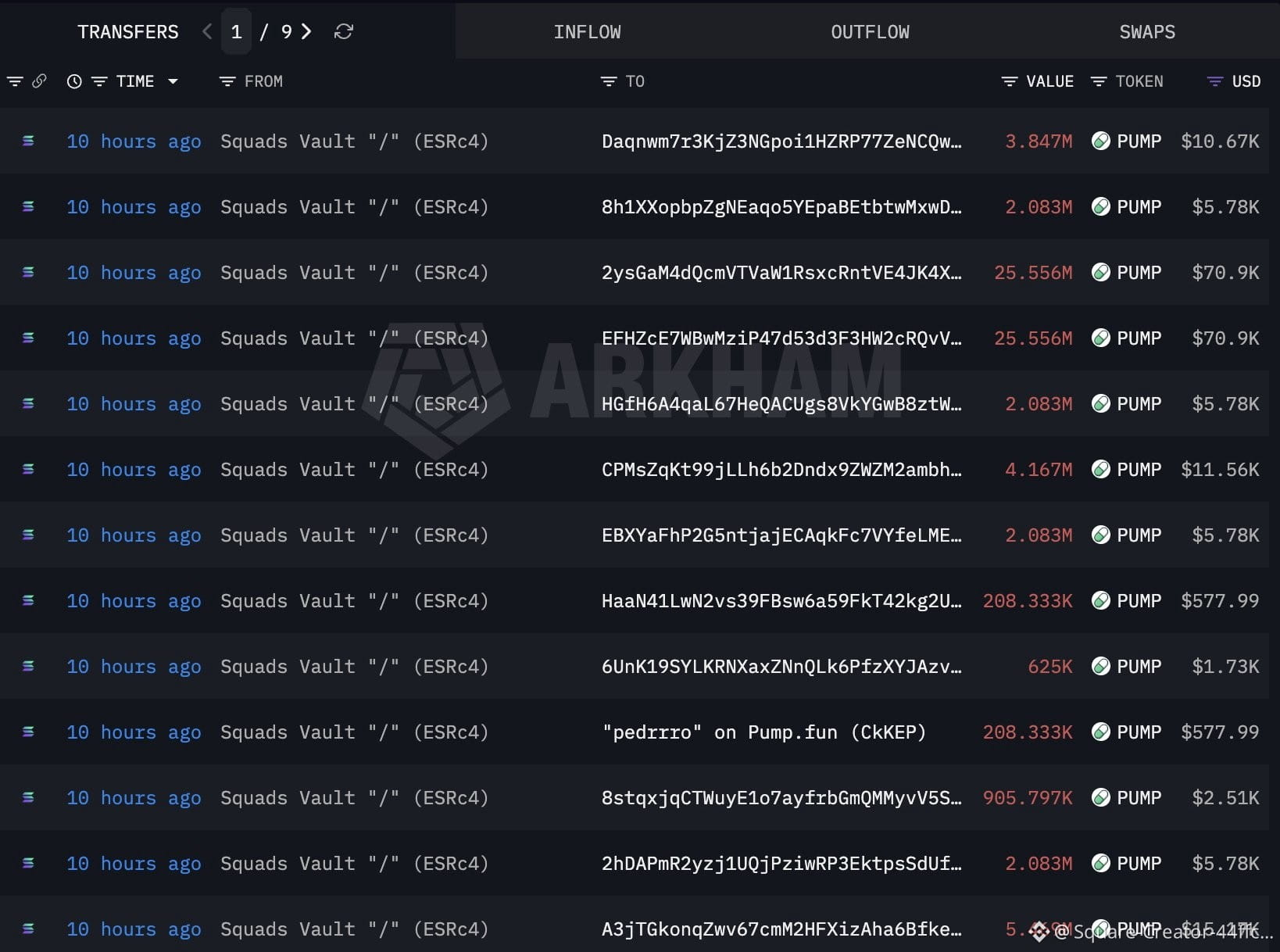The width and height of the screenshot is (1280, 952).
Task: Open the leftmost column filter icon
Action: pyautogui.click(x=15, y=81)
